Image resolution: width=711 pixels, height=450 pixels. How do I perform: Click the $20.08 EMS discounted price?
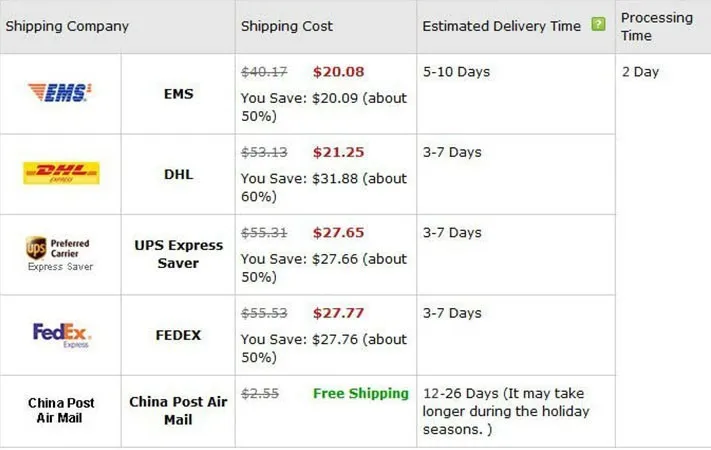pyautogui.click(x=338, y=72)
